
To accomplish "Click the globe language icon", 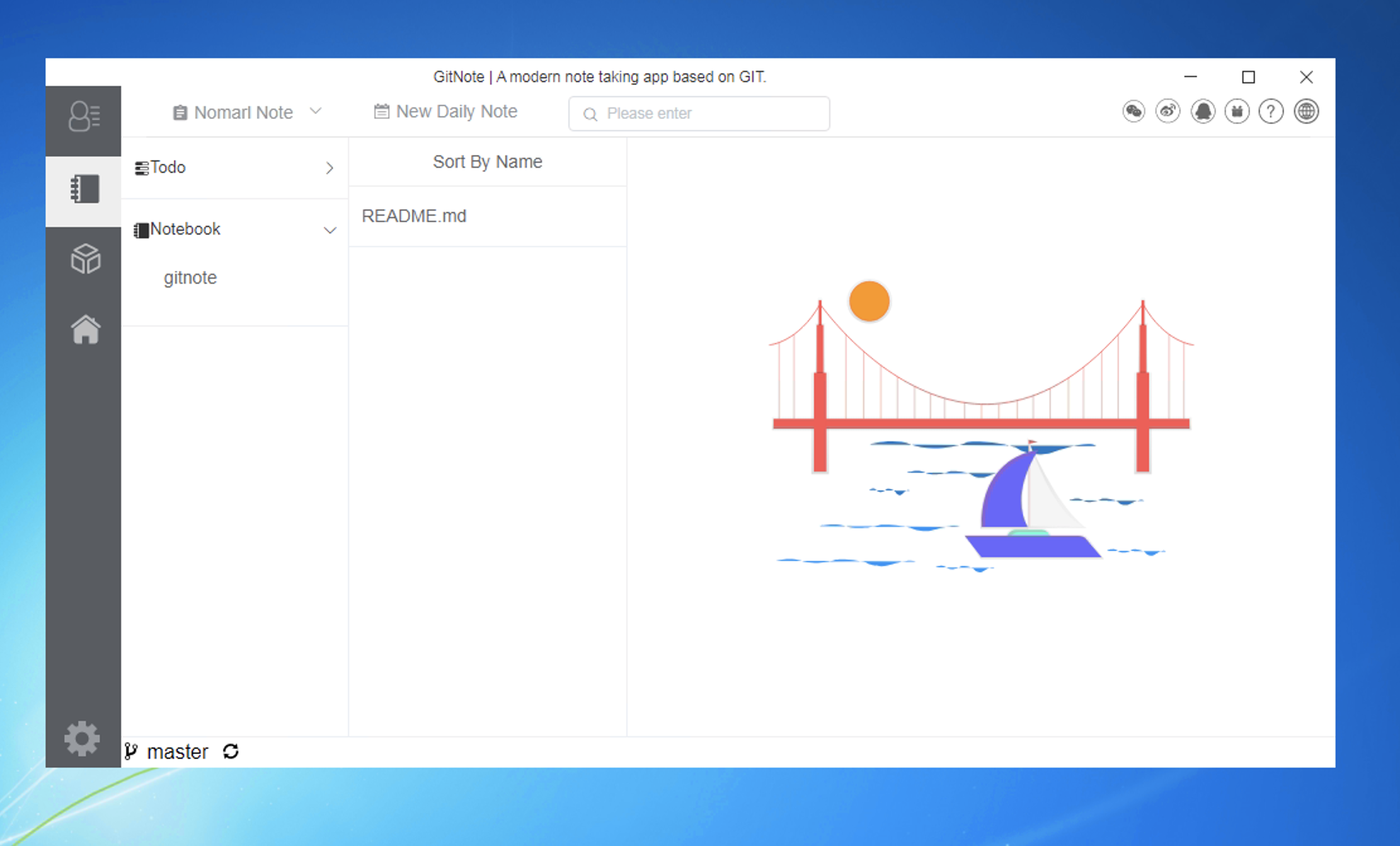I will click(x=1306, y=112).
